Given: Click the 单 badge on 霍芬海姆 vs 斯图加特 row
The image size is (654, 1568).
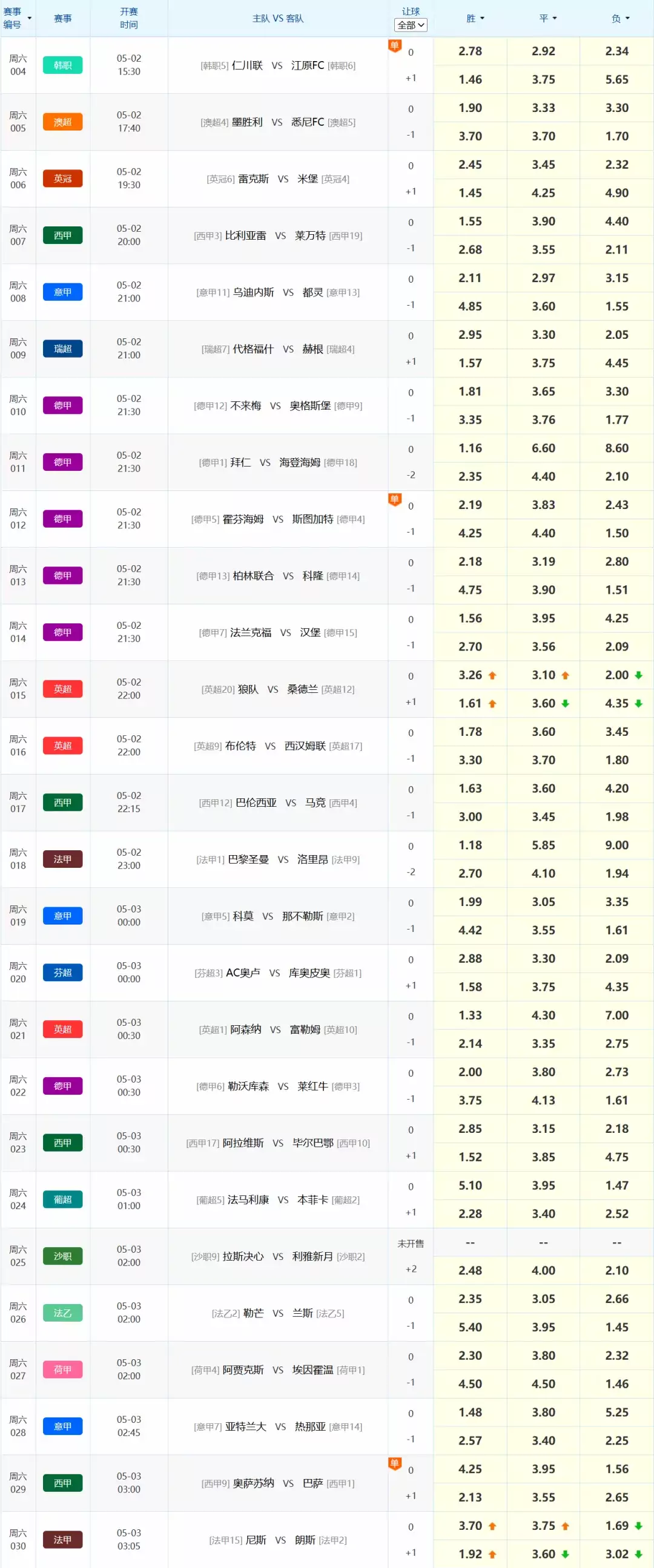Looking at the screenshot, I should [x=395, y=499].
